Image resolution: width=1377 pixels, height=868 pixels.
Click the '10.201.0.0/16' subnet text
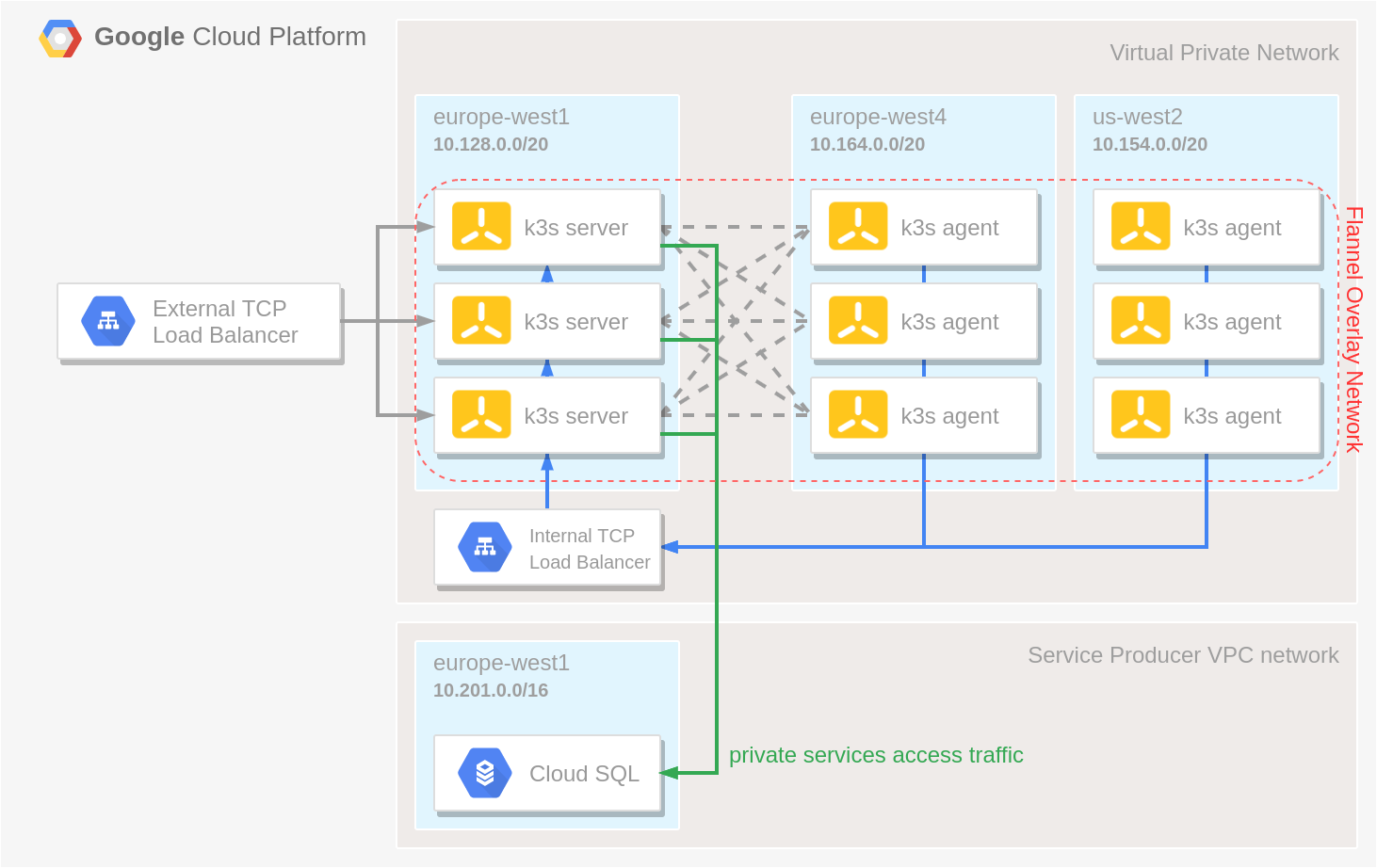(491, 690)
